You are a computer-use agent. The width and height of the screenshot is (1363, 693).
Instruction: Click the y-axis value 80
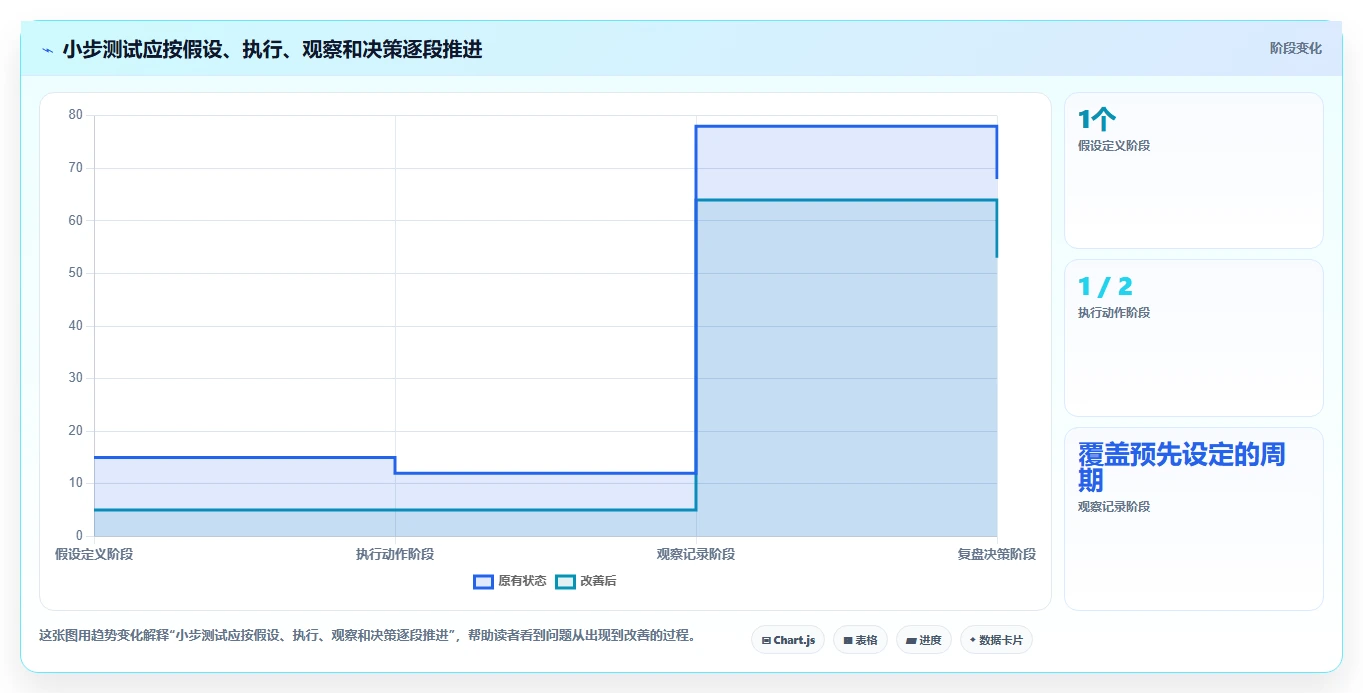pyautogui.click(x=76, y=115)
